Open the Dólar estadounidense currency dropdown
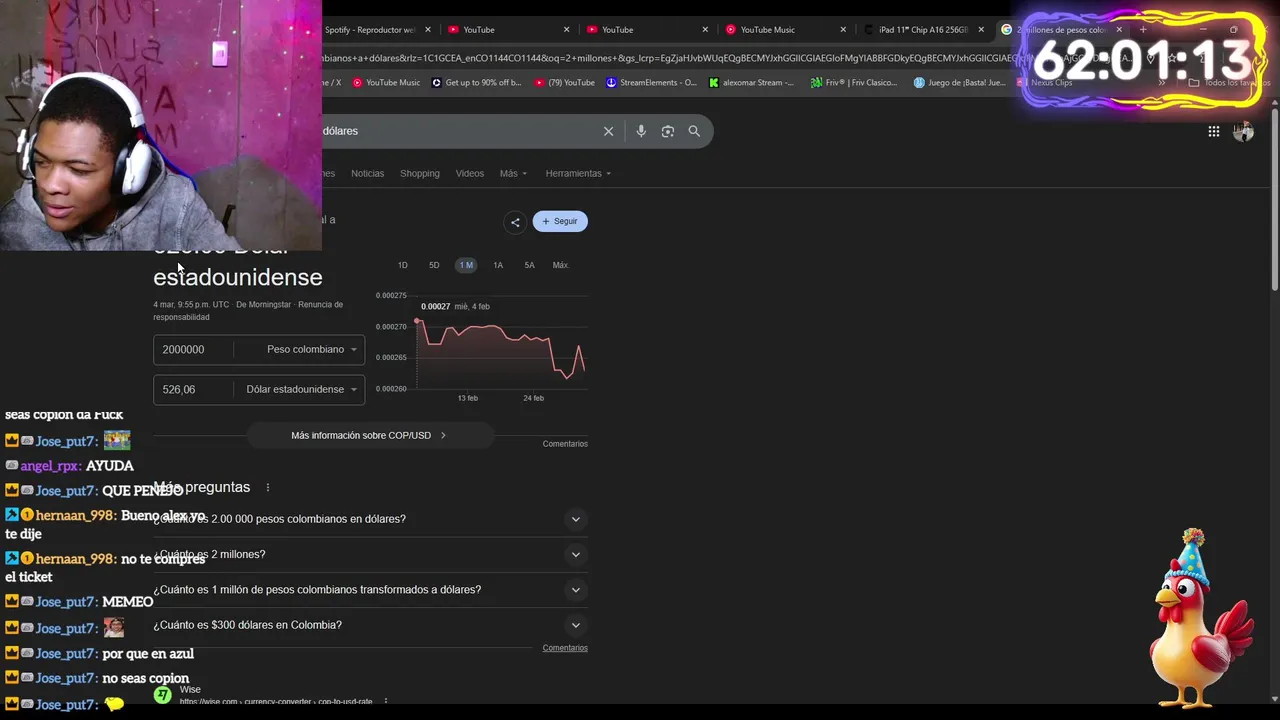 (x=301, y=389)
